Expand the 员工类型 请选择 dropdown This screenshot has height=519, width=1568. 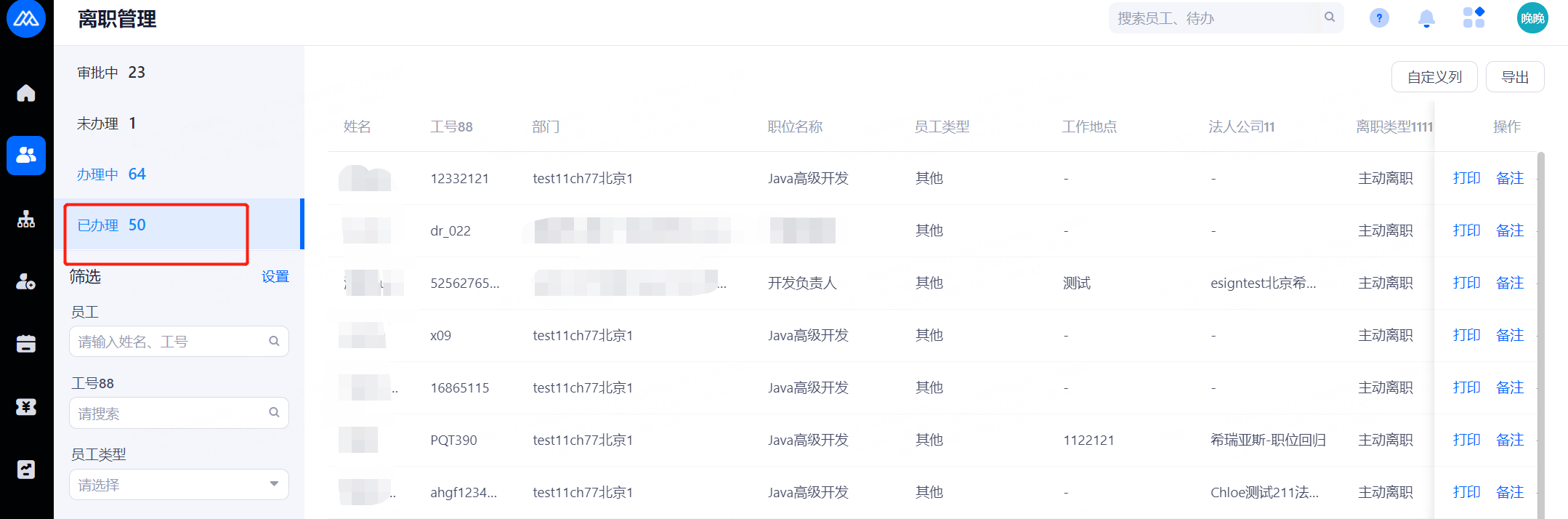tap(179, 484)
